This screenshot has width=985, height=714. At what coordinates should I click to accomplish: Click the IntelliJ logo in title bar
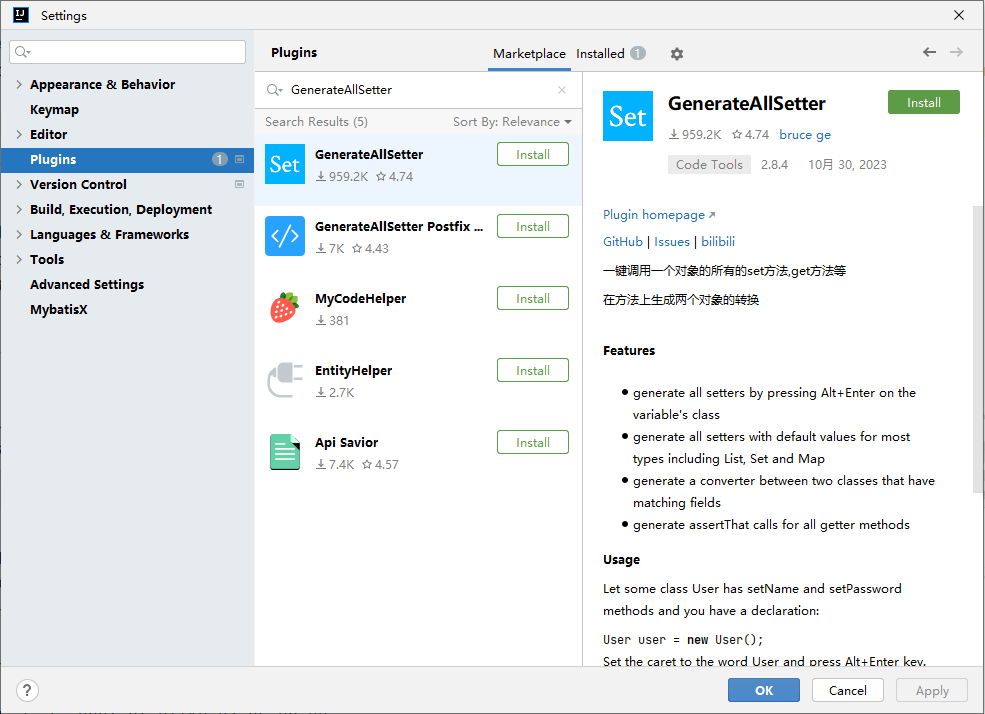tap(21, 15)
